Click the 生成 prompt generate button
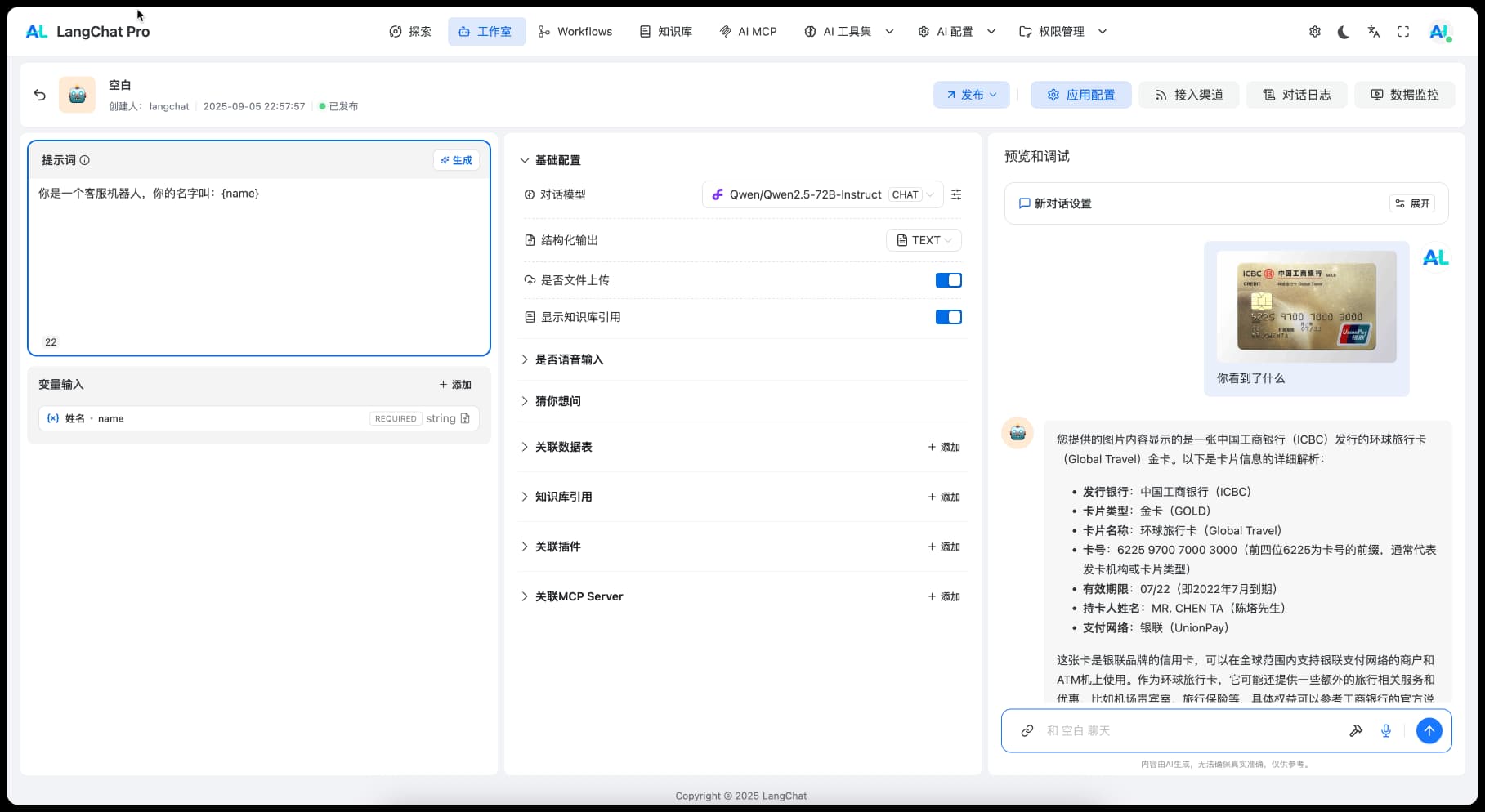 [456, 160]
